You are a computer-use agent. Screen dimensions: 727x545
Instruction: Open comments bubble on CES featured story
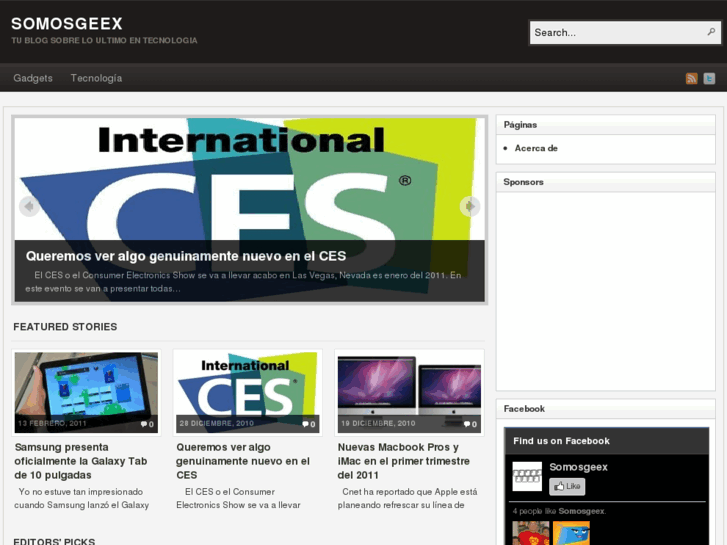pos(309,424)
